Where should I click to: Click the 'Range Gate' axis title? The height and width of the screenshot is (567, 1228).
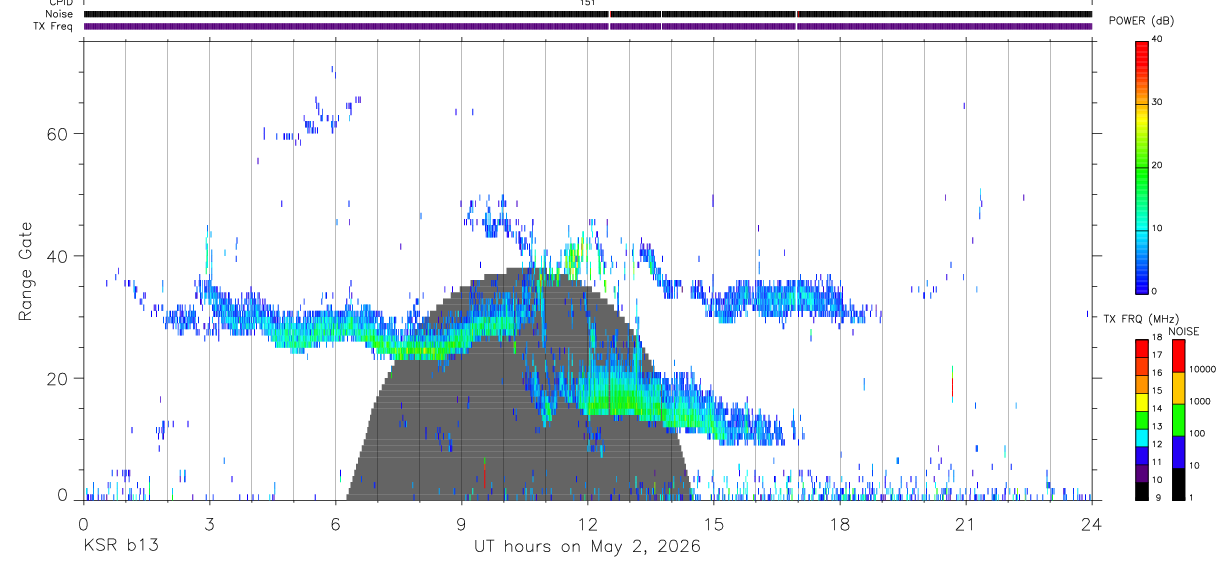[27, 270]
